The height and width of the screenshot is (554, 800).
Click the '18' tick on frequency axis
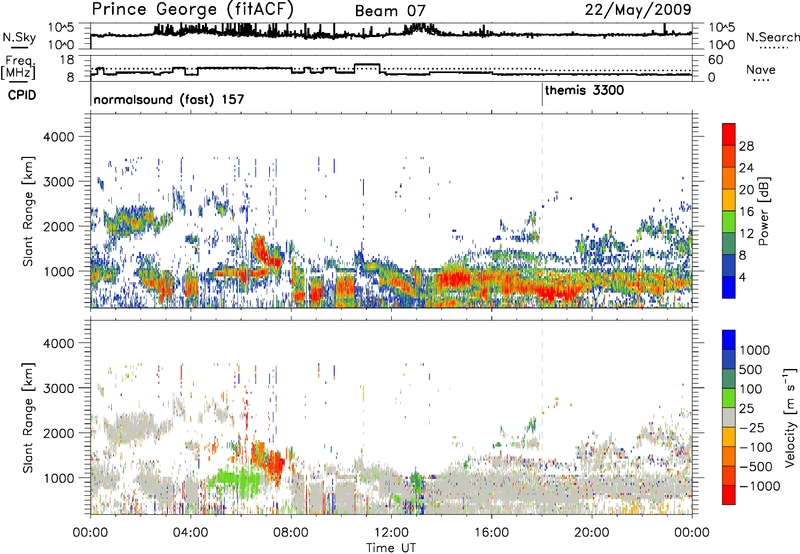click(68, 60)
